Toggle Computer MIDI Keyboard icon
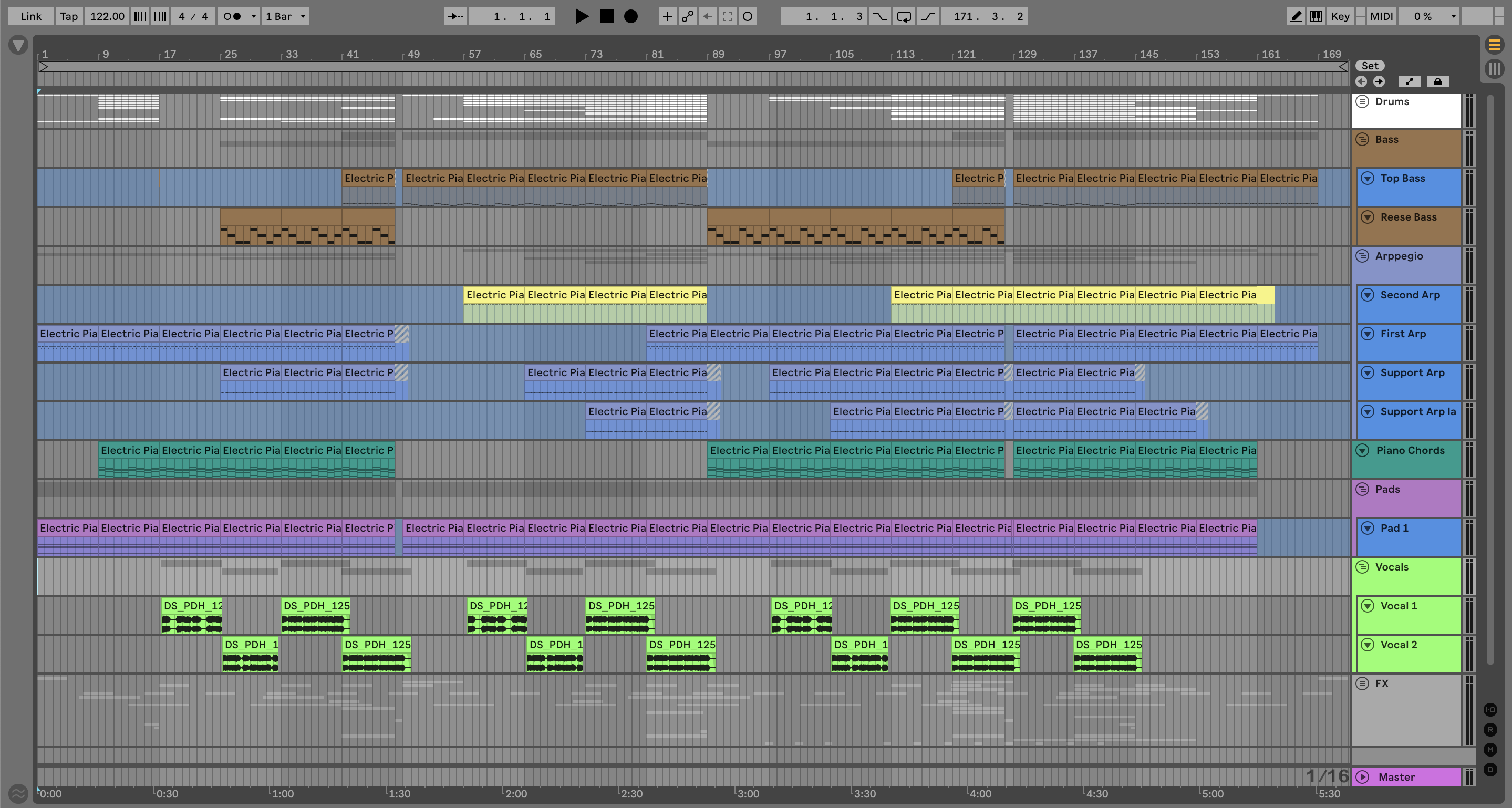Viewport: 1512px width, 808px height. coord(1316,16)
